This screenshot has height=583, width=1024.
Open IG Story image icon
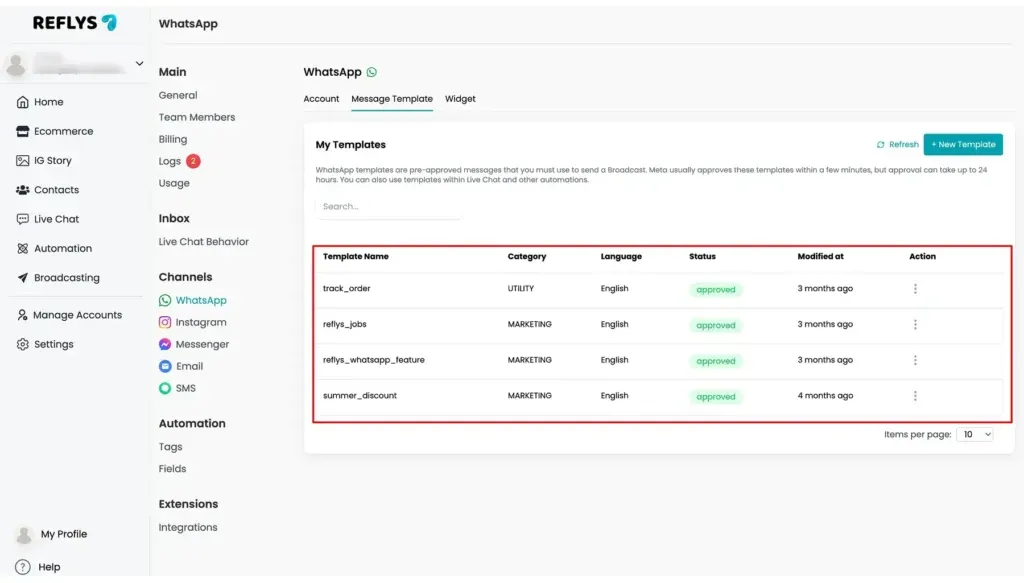[22, 161]
